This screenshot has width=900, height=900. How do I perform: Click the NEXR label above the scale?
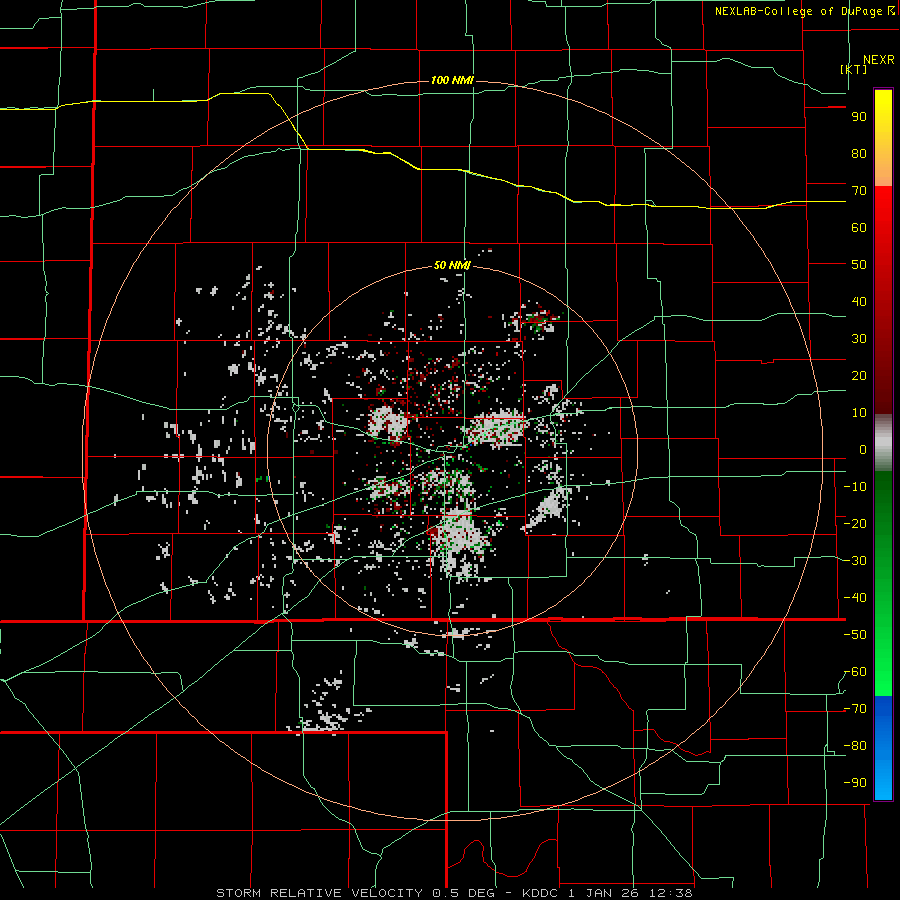[x=878, y=60]
